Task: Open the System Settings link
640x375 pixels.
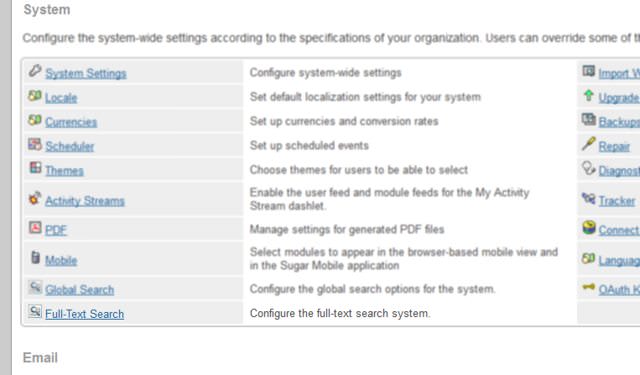Action: 86,73
